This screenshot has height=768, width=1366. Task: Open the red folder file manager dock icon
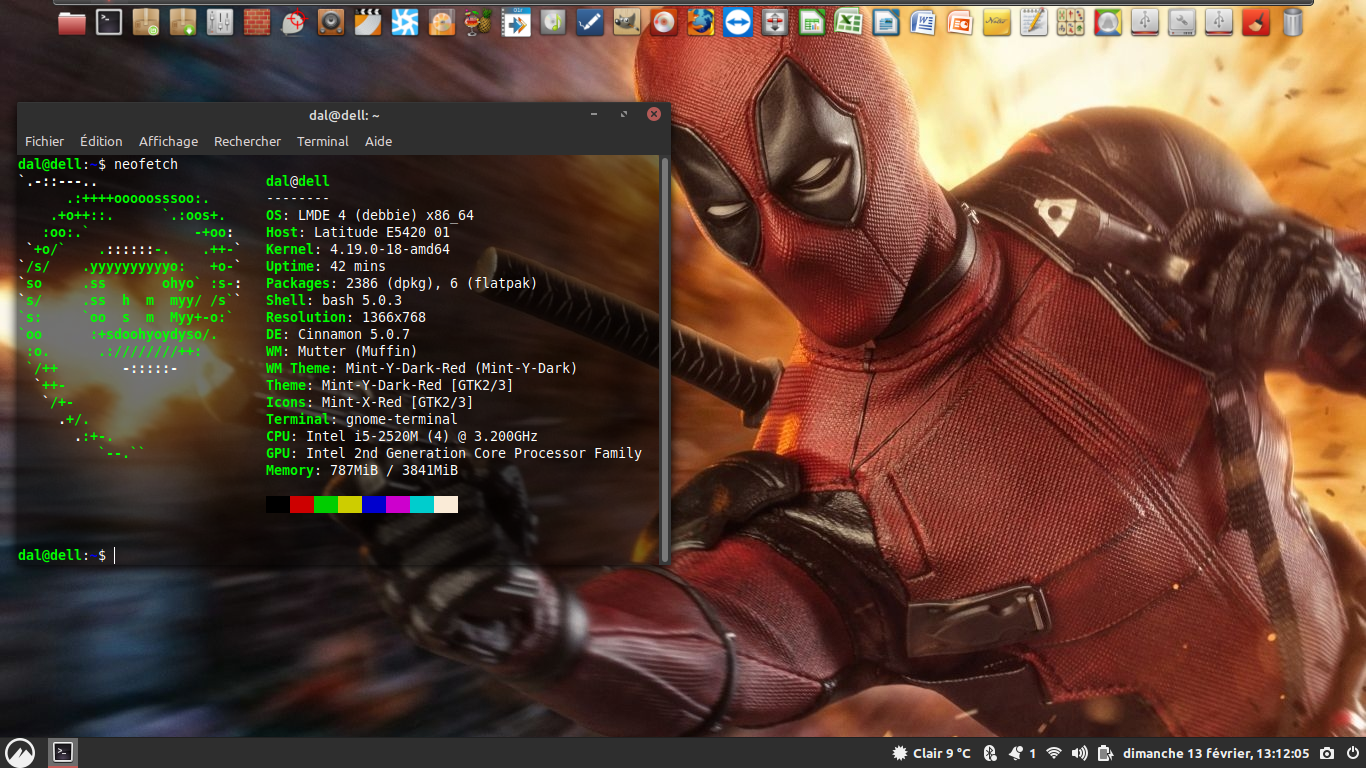(72, 22)
